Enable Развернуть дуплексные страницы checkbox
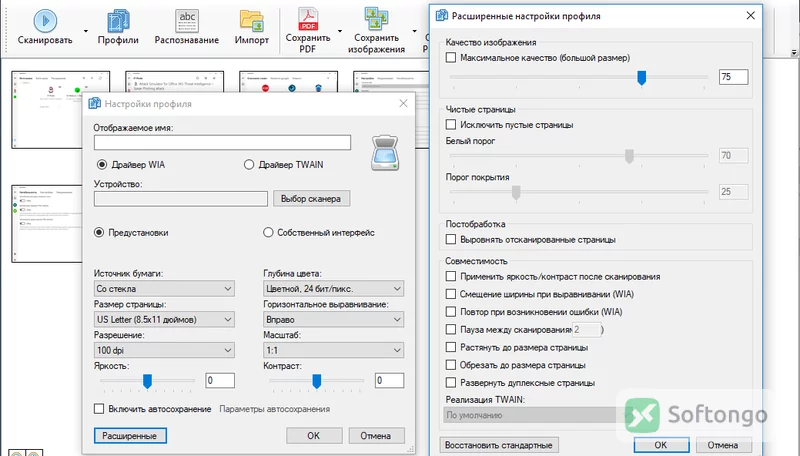The width and height of the screenshot is (800, 456). tap(451, 383)
